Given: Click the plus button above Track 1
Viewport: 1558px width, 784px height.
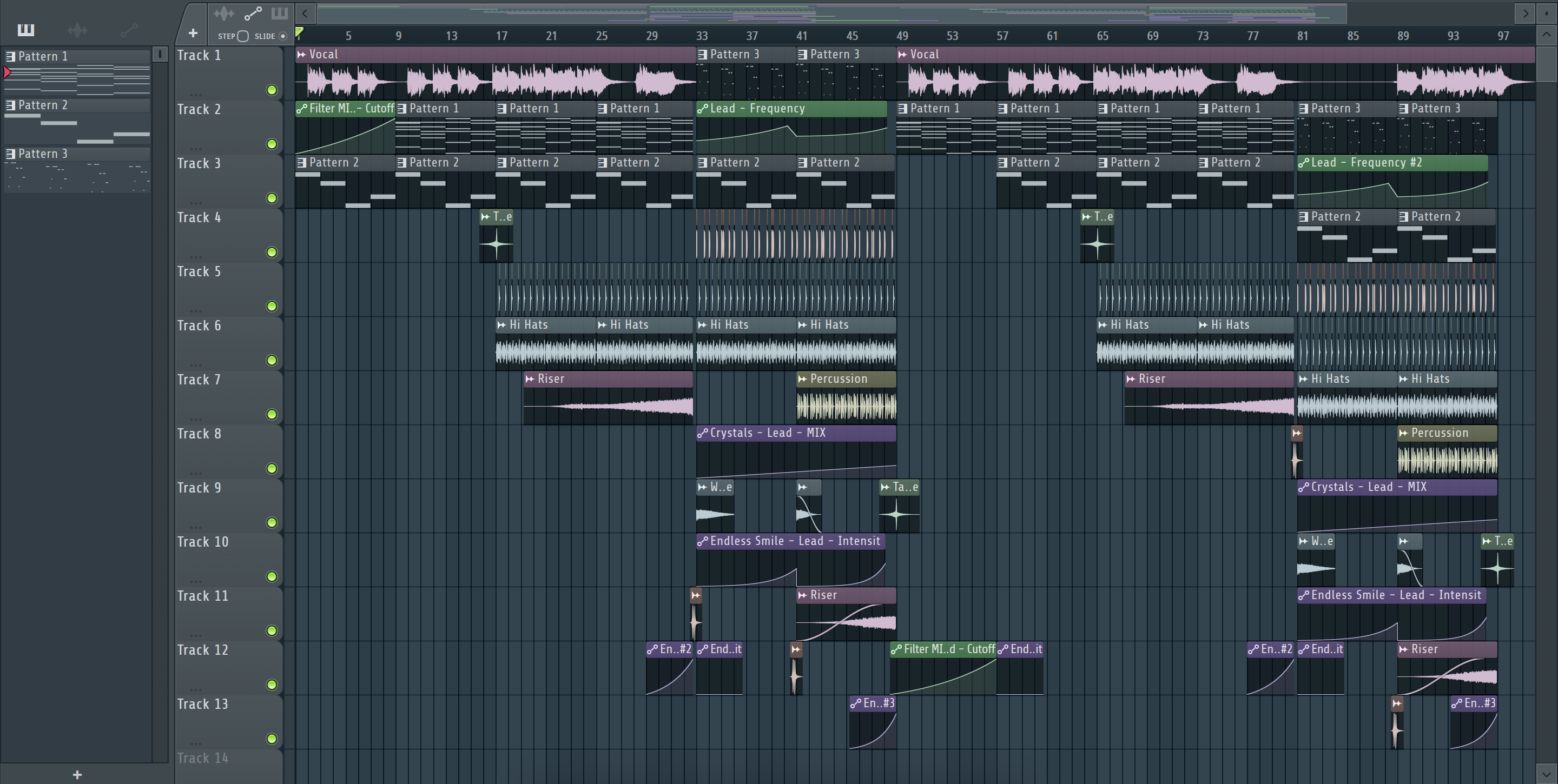Looking at the screenshot, I should click(193, 32).
